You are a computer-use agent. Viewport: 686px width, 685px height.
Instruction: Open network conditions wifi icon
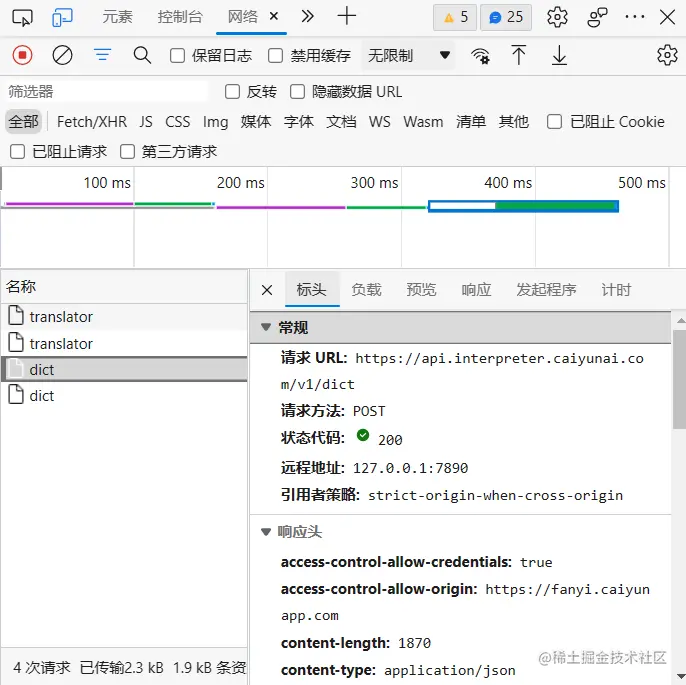pyautogui.click(x=480, y=56)
